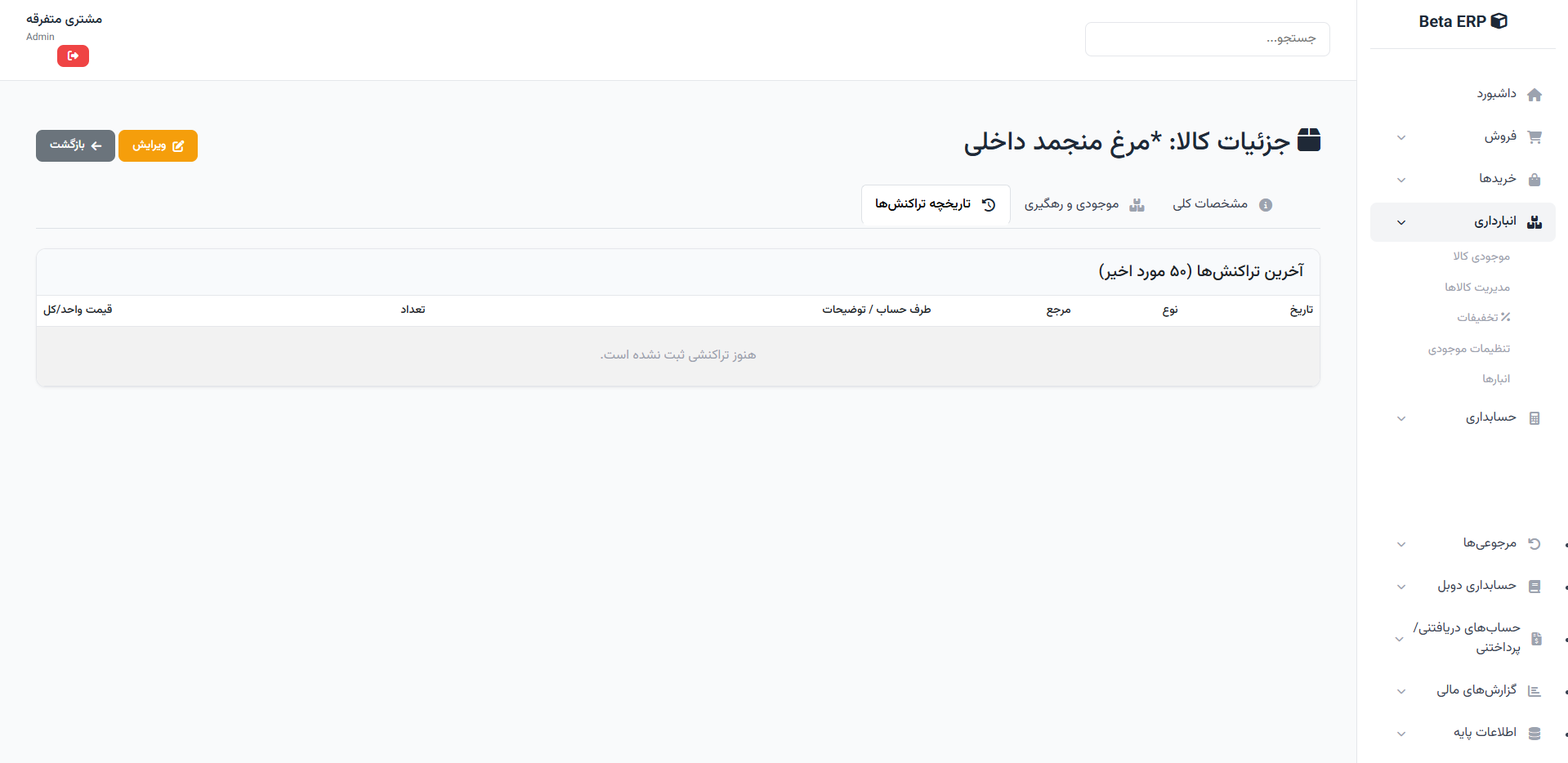The height and width of the screenshot is (763, 1568).
Task: Click the pallet icon on موجودی و رهگیری tab
Action: coord(1137,205)
